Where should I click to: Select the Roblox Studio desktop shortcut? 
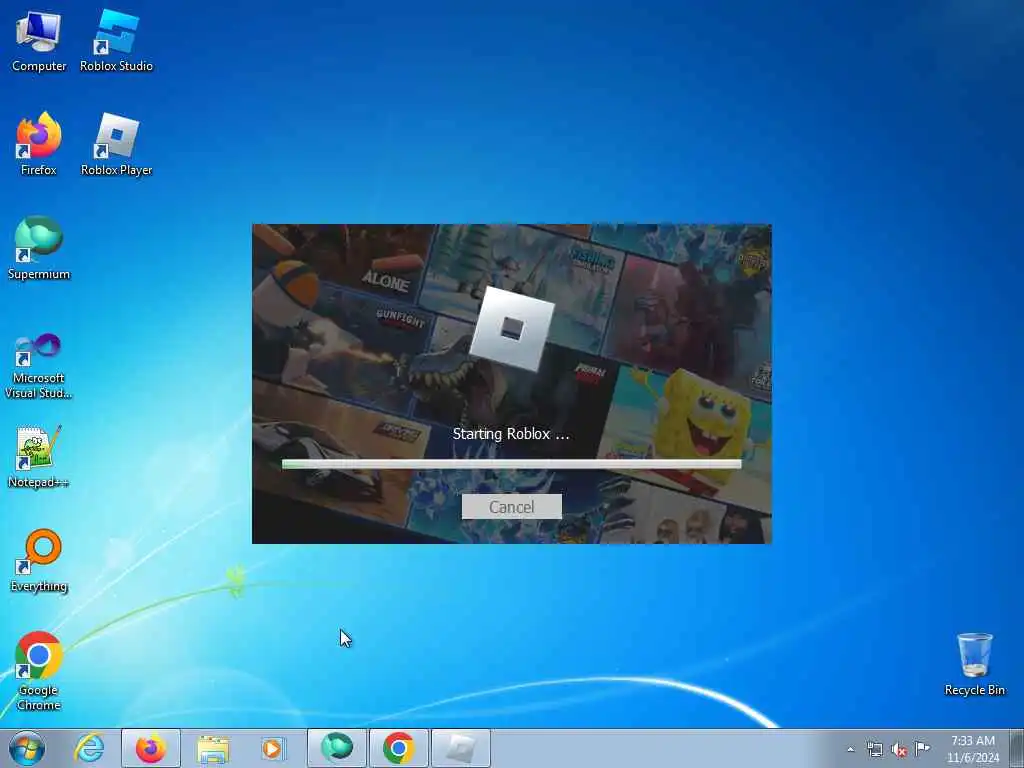pyautogui.click(x=116, y=41)
